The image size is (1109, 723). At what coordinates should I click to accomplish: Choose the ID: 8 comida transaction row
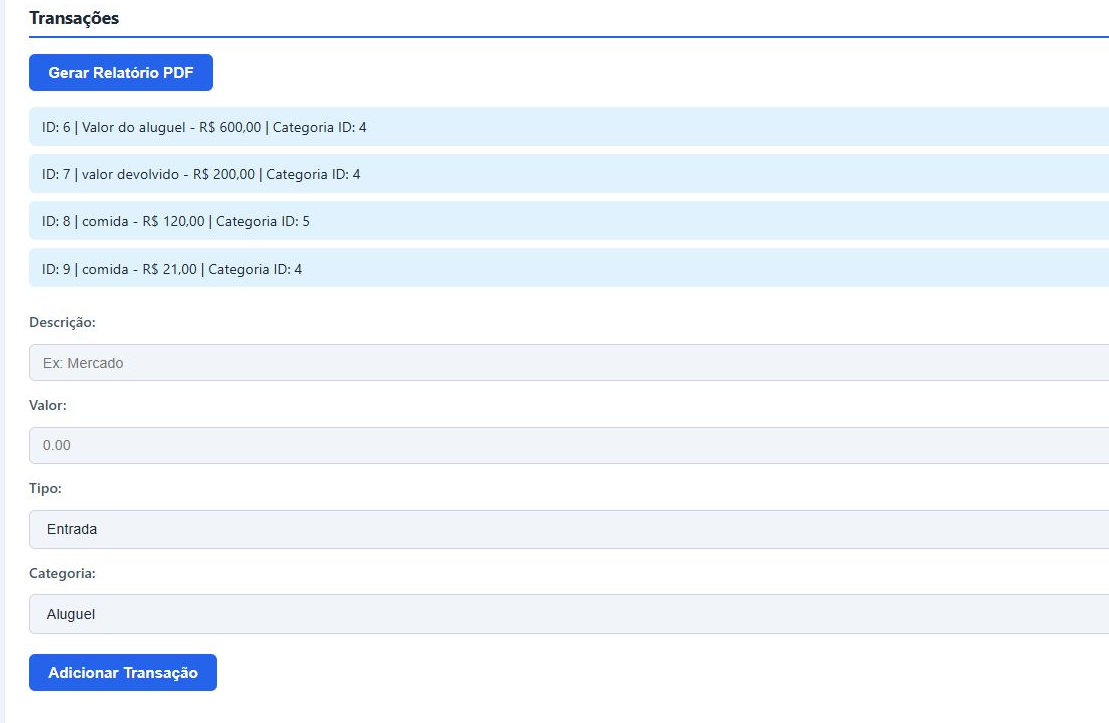click(568, 221)
